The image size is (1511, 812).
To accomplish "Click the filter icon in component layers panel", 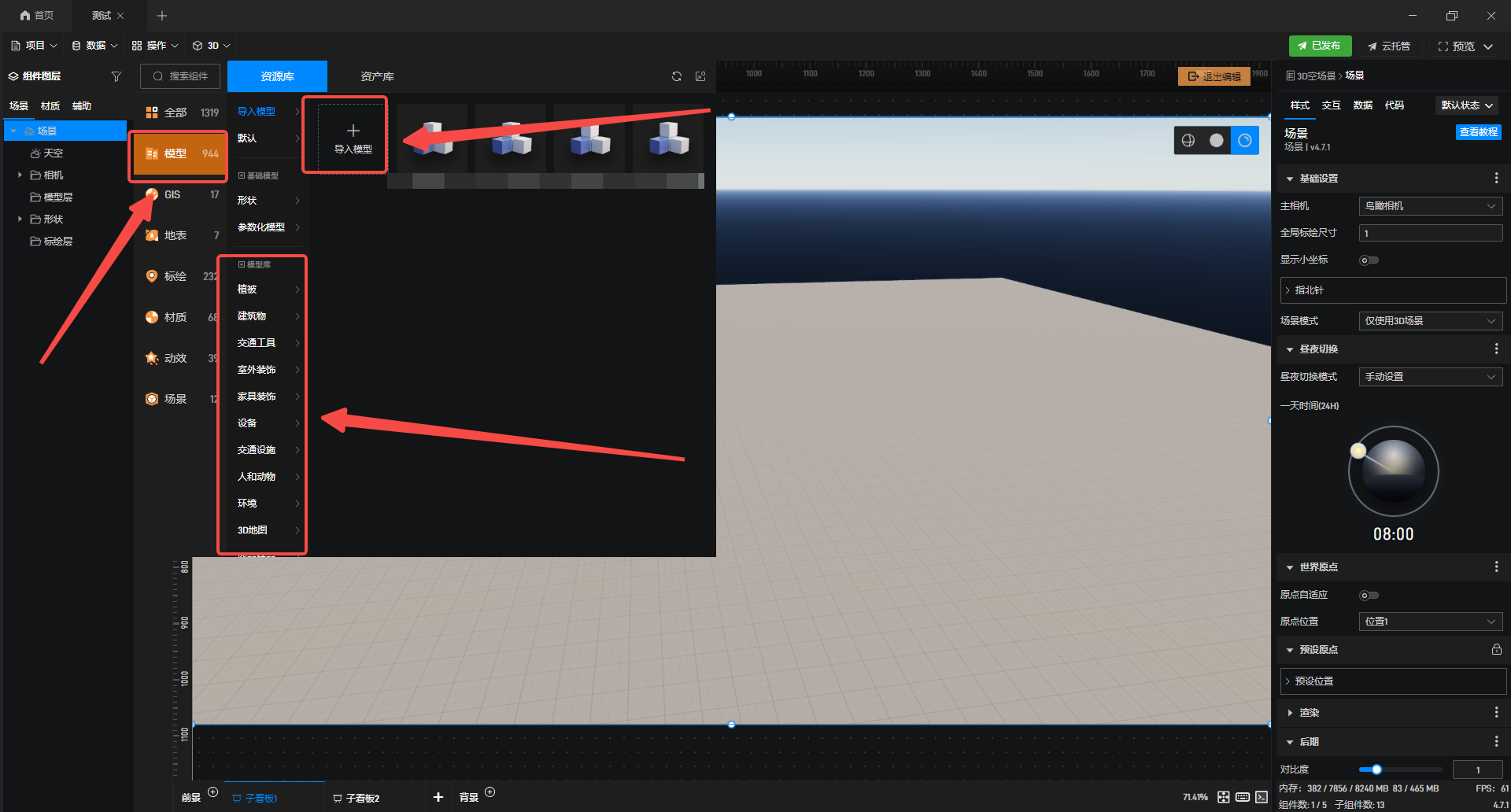I will (116, 76).
